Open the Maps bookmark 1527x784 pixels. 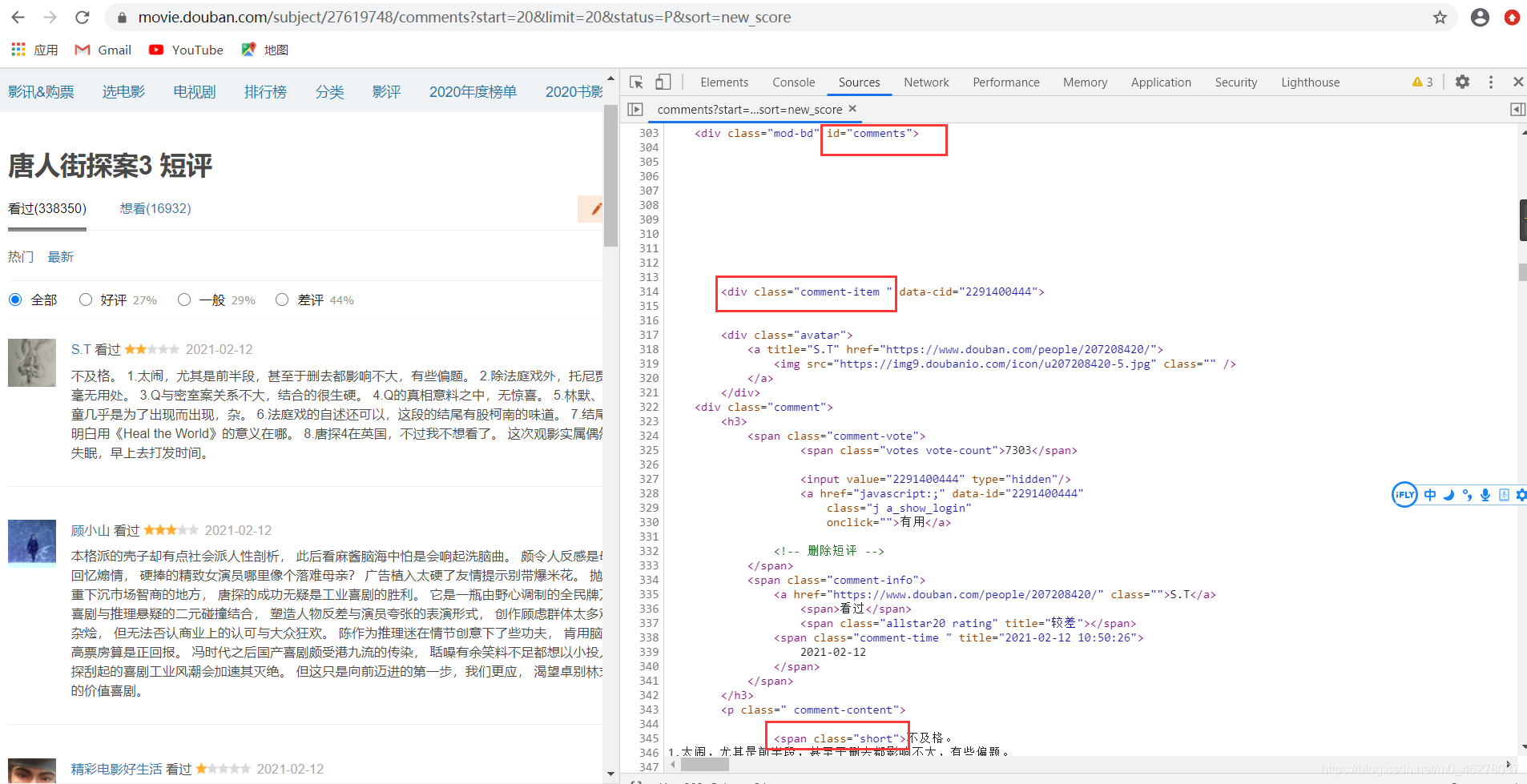click(x=264, y=50)
